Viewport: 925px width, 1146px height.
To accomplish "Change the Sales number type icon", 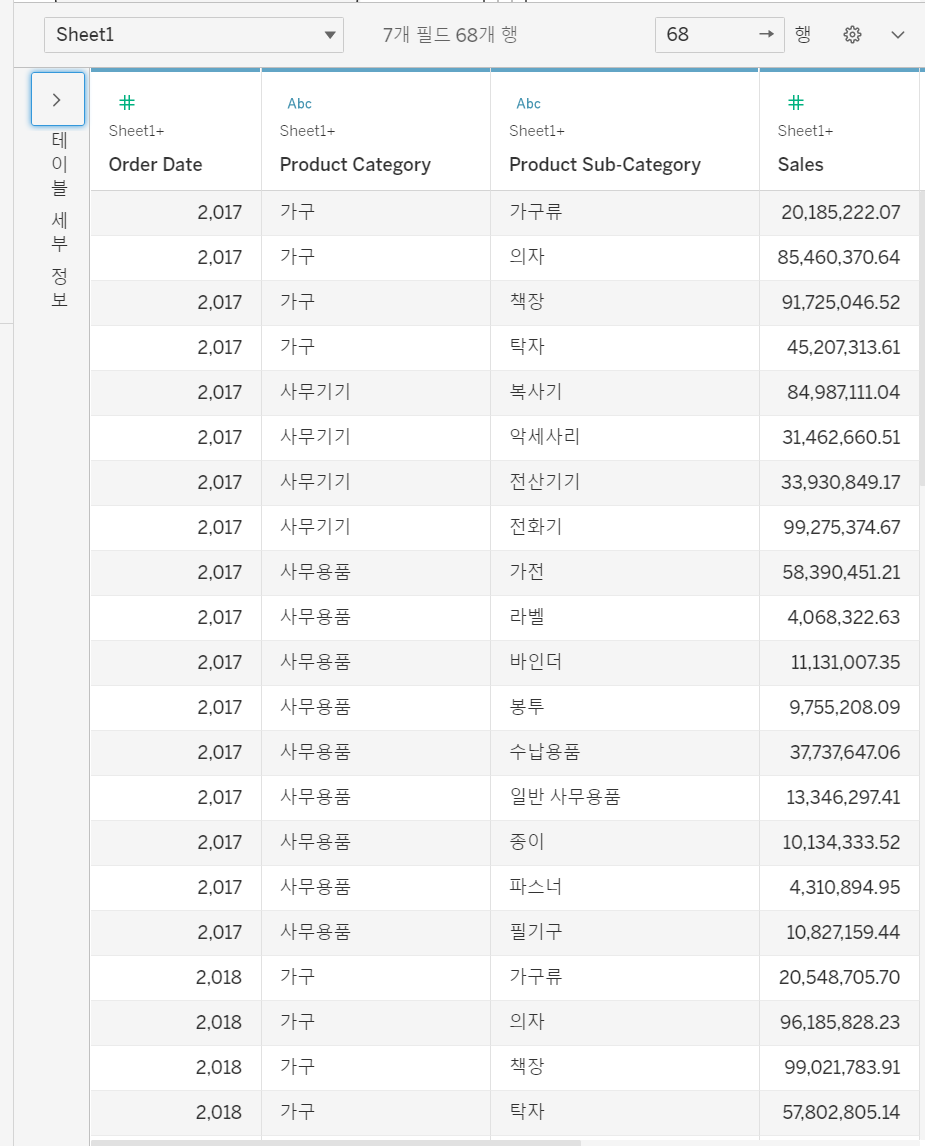I will (796, 103).
